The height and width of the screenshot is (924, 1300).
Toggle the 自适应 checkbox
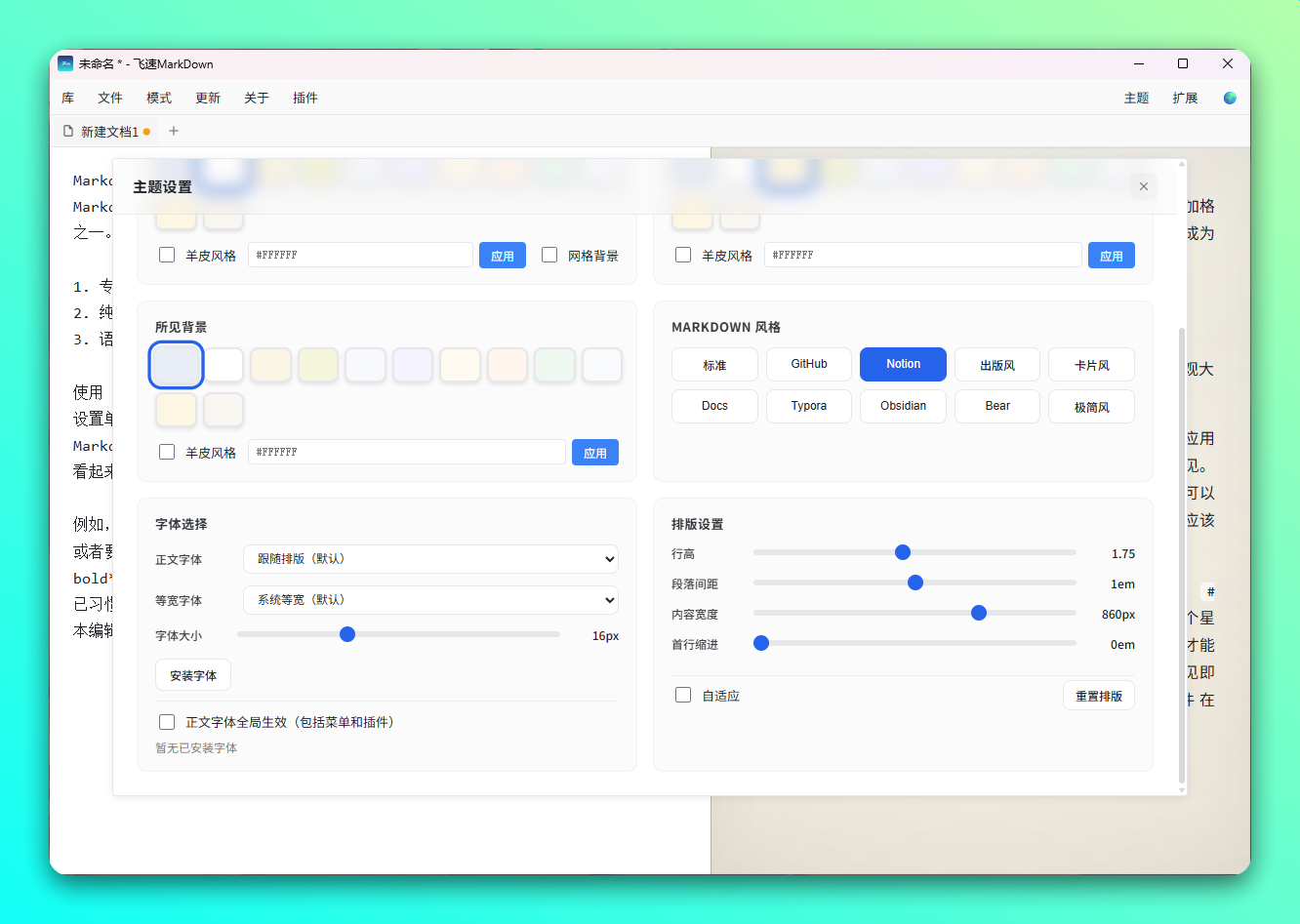point(683,695)
